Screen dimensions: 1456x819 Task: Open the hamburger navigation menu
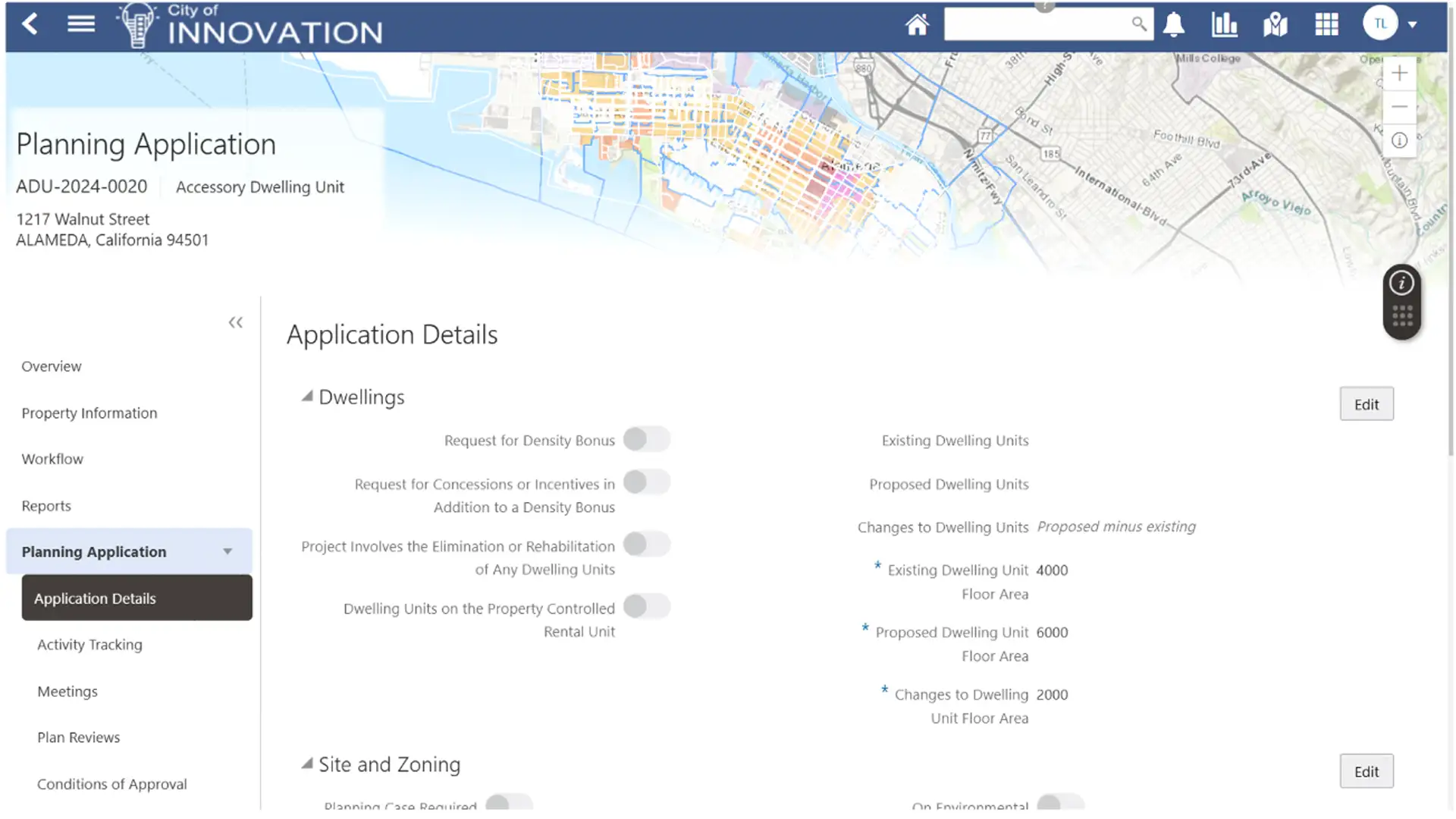pyautogui.click(x=80, y=24)
